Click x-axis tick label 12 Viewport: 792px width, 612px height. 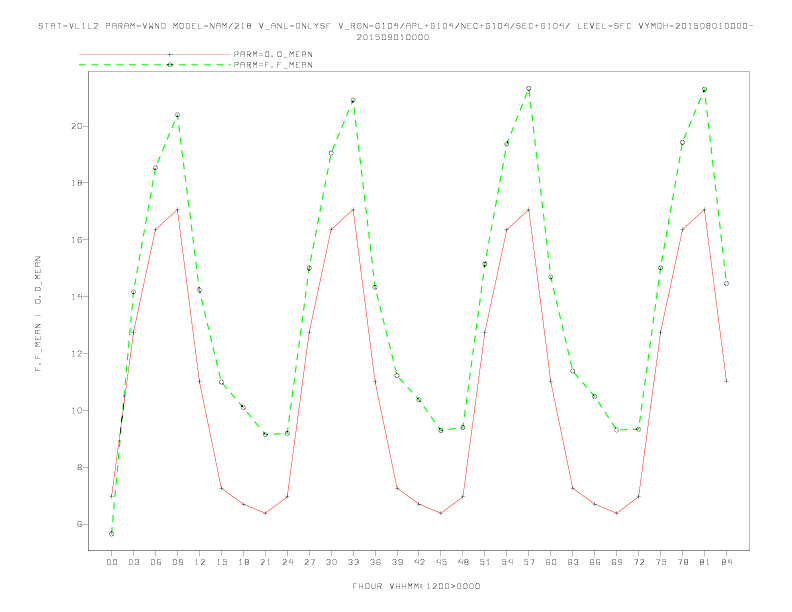pos(200,562)
